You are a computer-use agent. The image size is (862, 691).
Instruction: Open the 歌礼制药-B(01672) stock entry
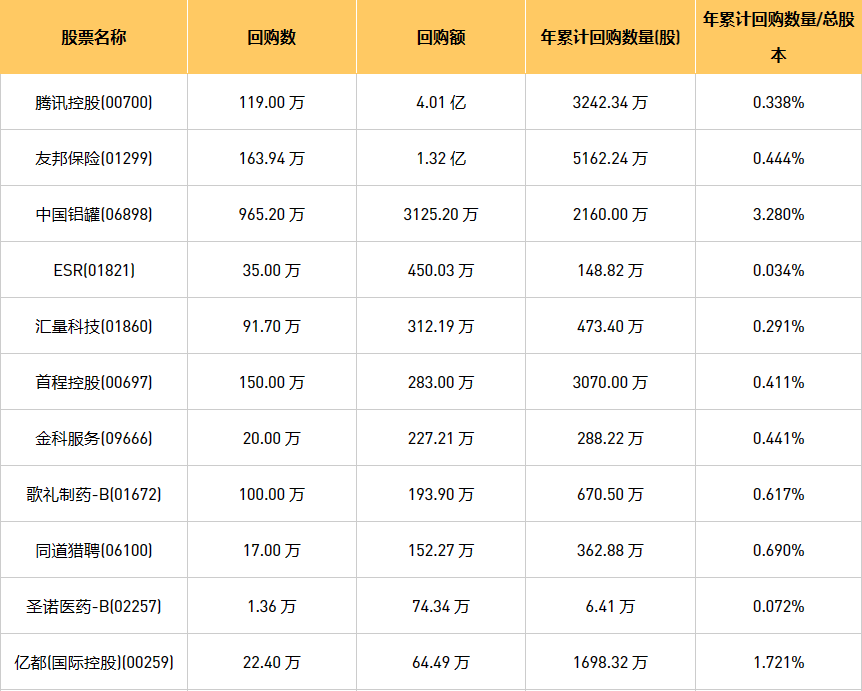pyautogui.click(x=93, y=494)
